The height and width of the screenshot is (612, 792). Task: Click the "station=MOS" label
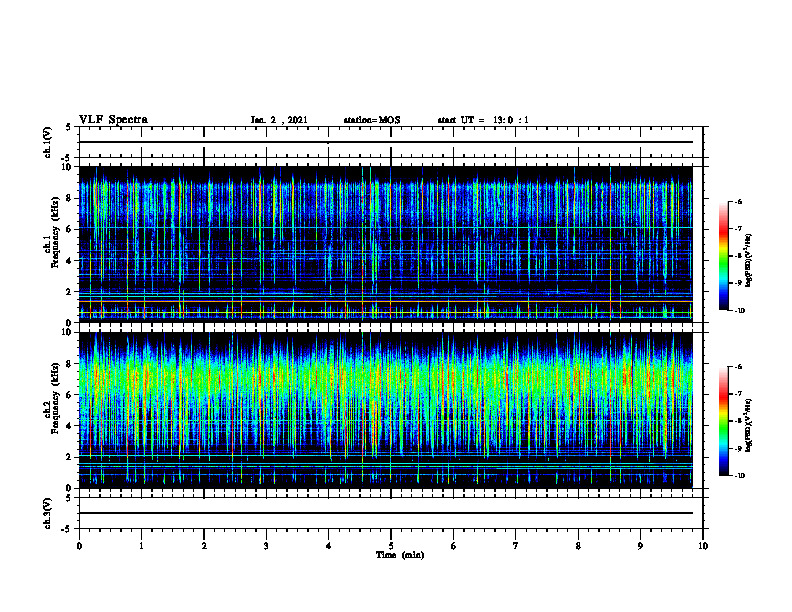pos(372,120)
